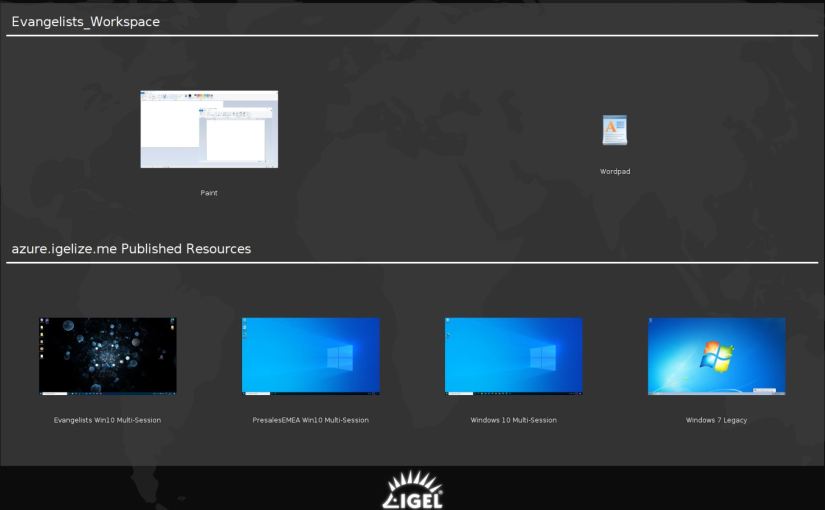Collapse the Evangelists_Workspace section header
This screenshot has height=510, width=825.
(x=85, y=22)
